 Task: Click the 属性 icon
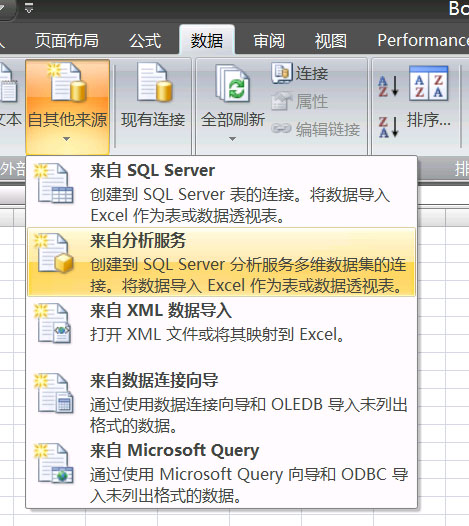[x=281, y=101]
